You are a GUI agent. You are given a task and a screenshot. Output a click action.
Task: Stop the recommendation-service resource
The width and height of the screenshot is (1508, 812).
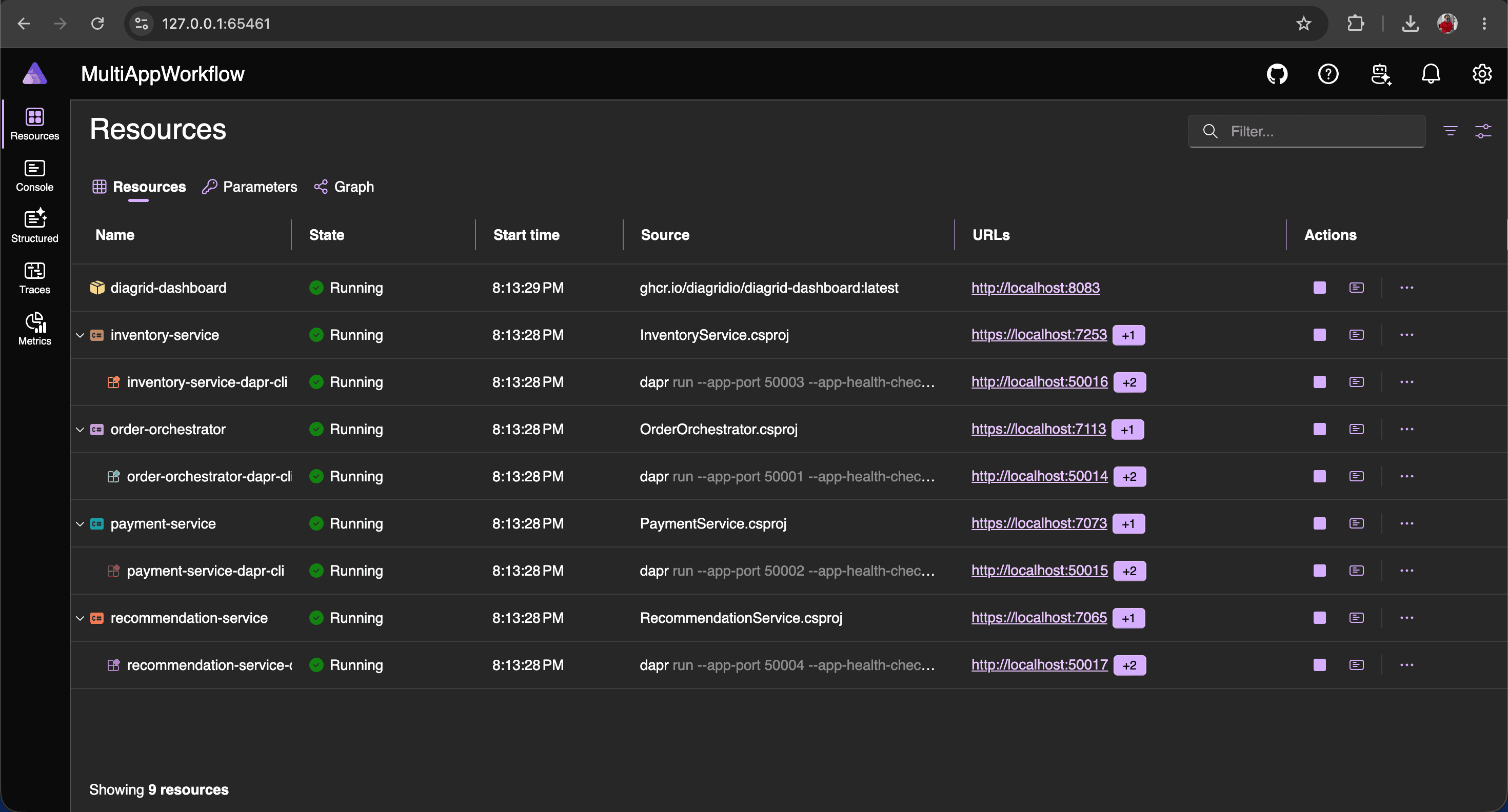tap(1319, 618)
